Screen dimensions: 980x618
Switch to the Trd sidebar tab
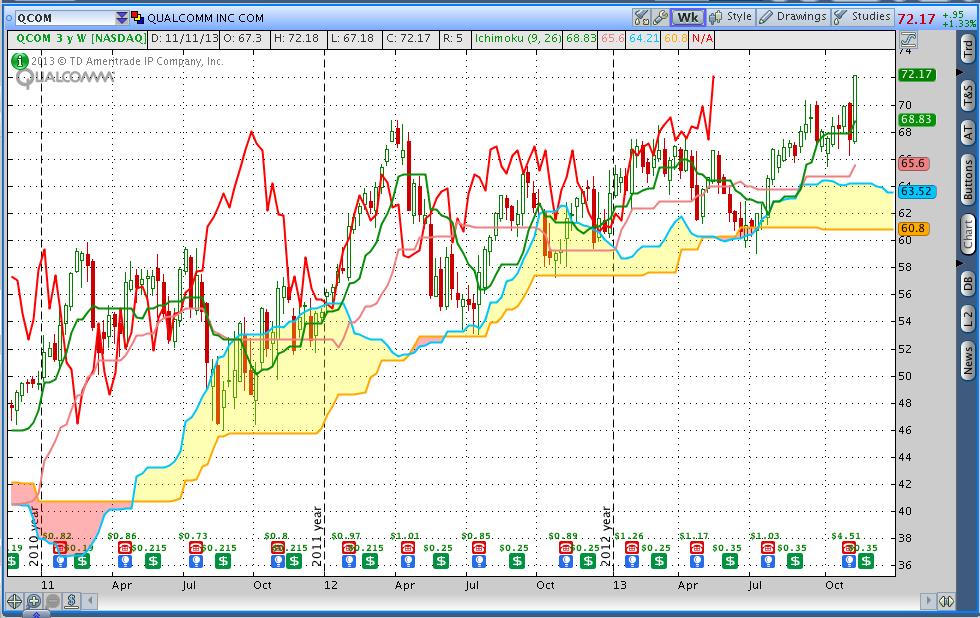[968, 49]
